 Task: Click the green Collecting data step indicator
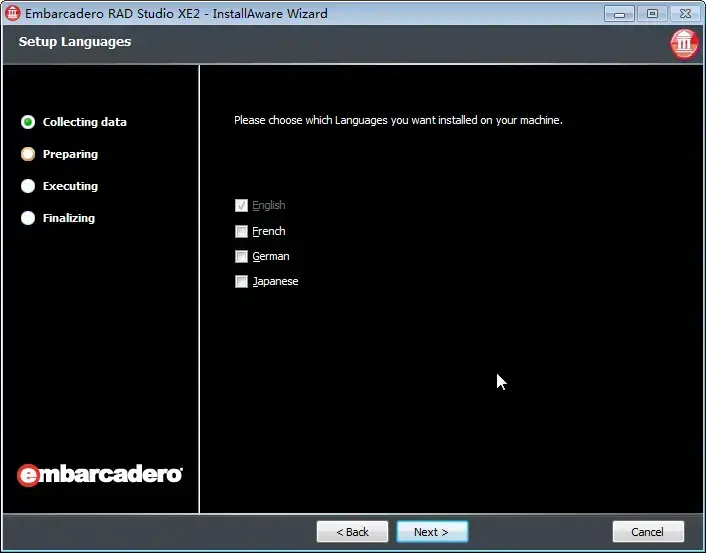click(28, 122)
